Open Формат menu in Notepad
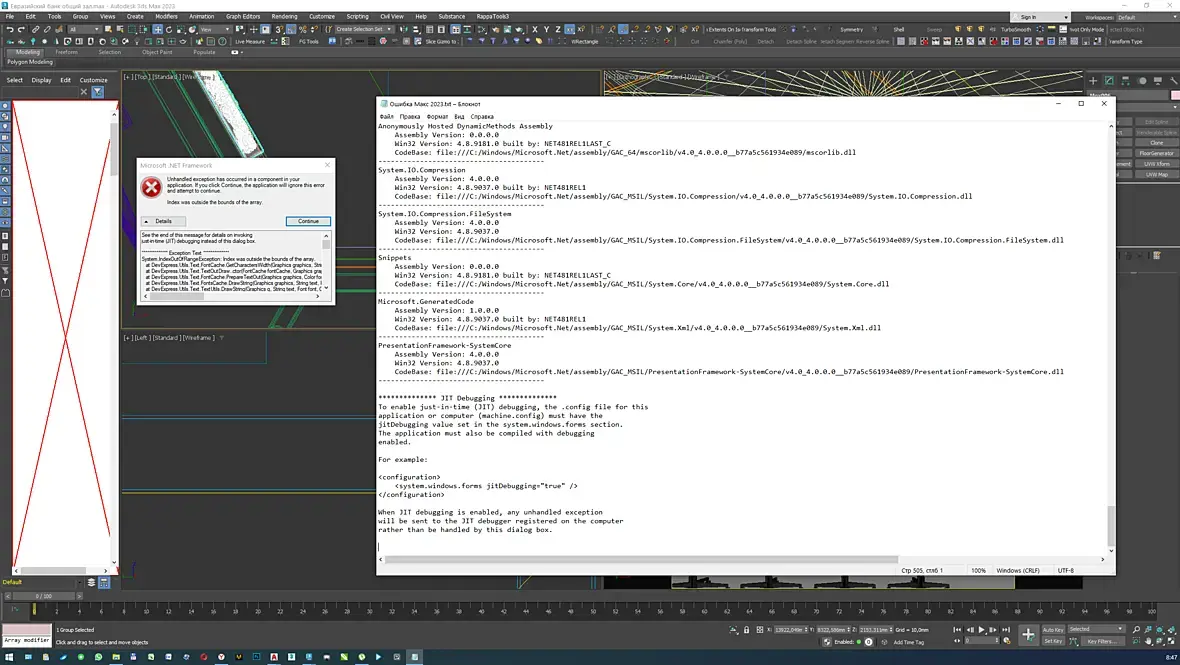The height and width of the screenshot is (665, 1180). [x=437, y=117]
